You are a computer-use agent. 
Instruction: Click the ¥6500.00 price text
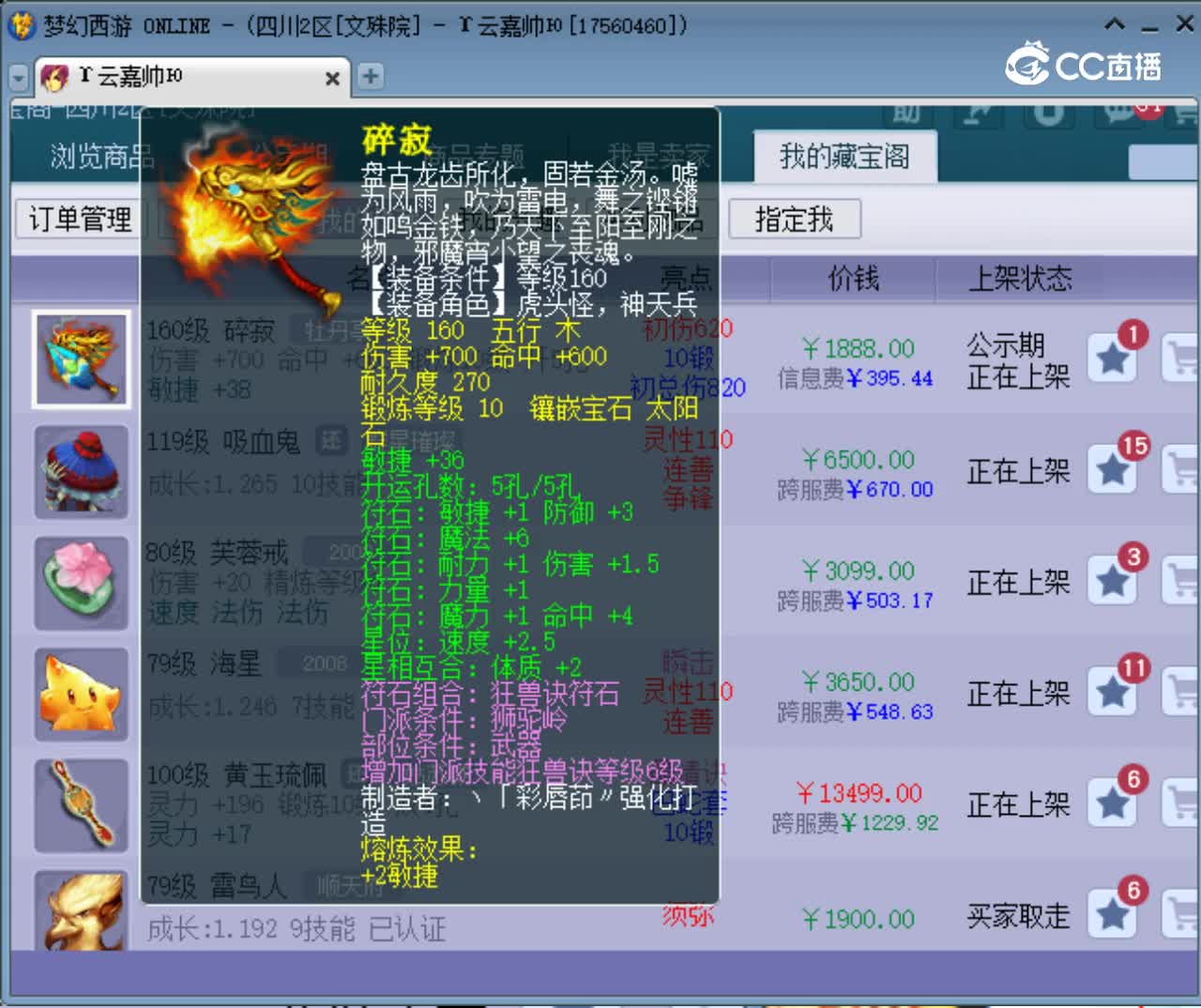[x=859, y=460]
